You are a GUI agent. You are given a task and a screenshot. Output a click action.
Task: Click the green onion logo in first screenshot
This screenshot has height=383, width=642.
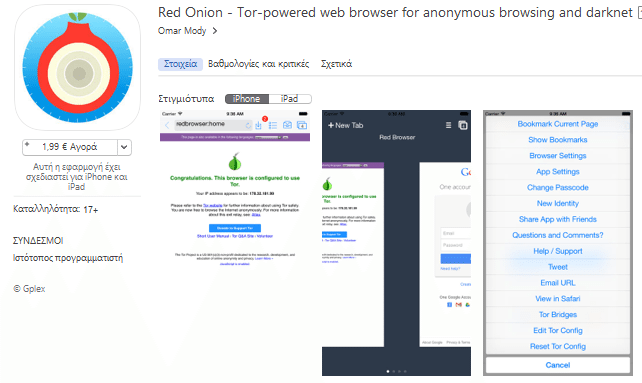tap(235, 163)
